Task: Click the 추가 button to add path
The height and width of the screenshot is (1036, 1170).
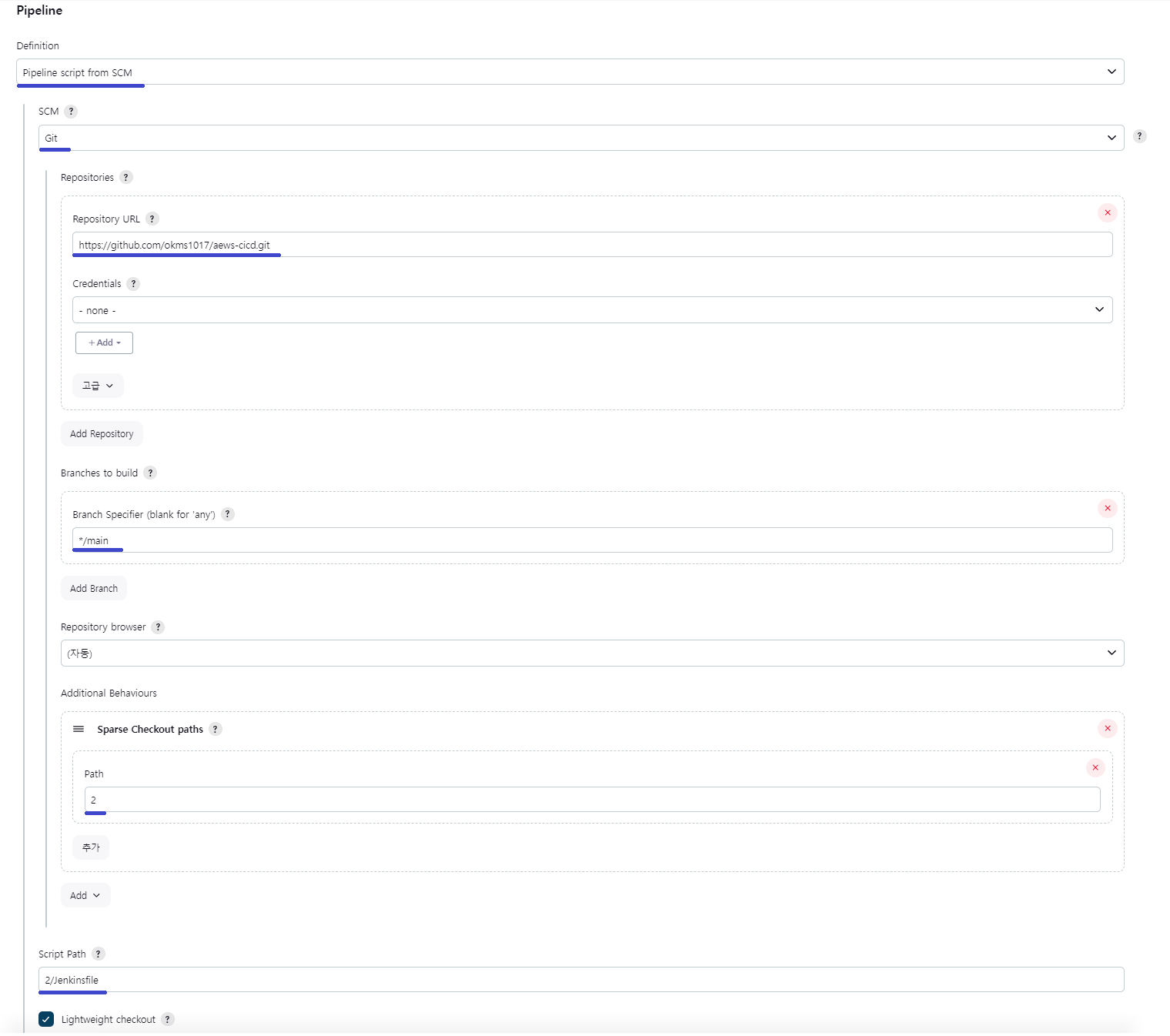Action: 91,848
